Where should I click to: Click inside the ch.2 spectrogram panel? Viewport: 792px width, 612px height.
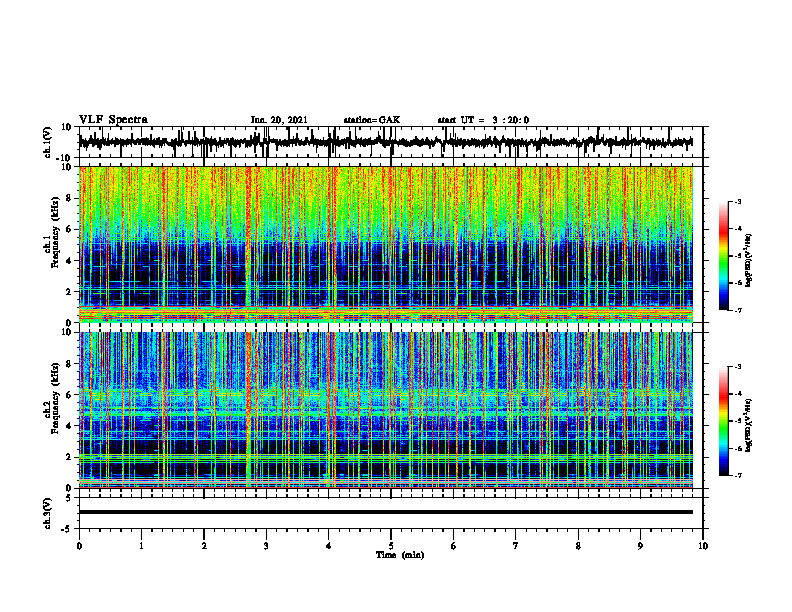point(385,410)
